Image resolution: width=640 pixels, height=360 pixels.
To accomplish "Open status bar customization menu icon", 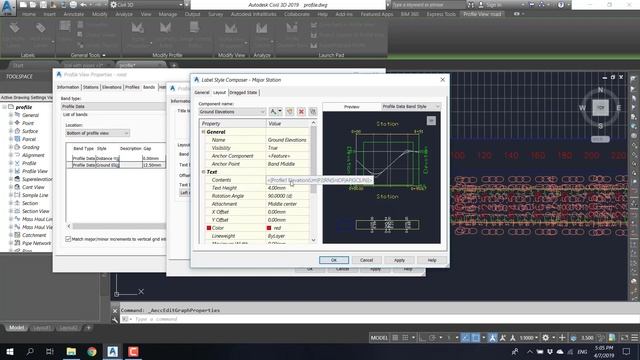I will coord(635,338).
